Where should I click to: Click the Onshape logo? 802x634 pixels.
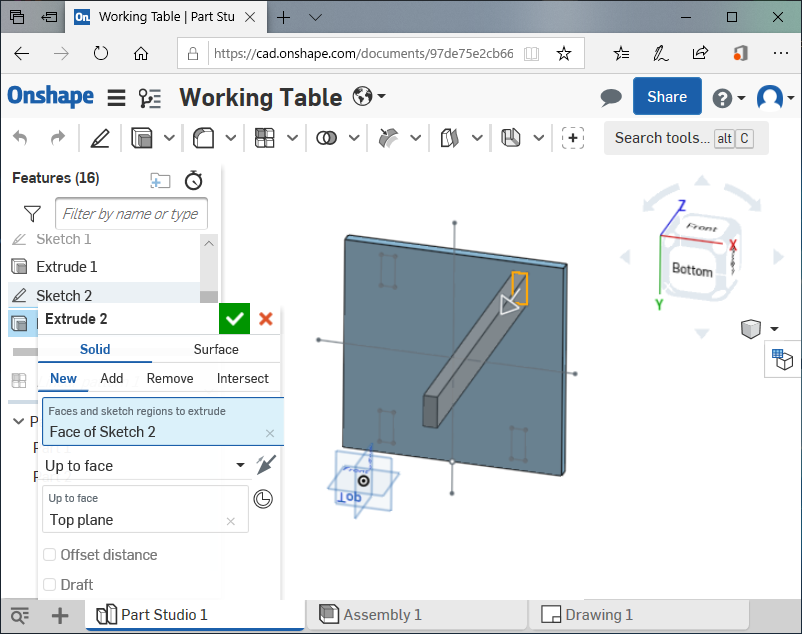click(x=51, y=96)
